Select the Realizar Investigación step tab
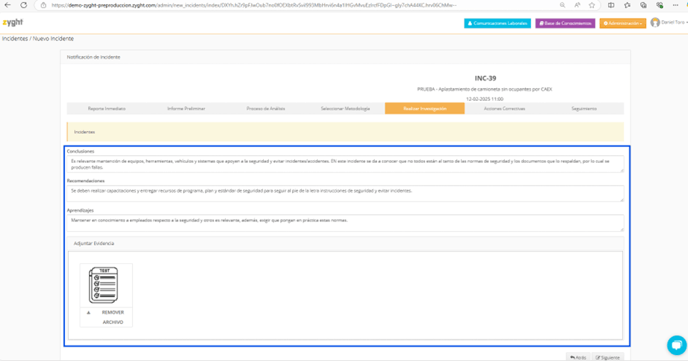688x361 pixels. 425,108
